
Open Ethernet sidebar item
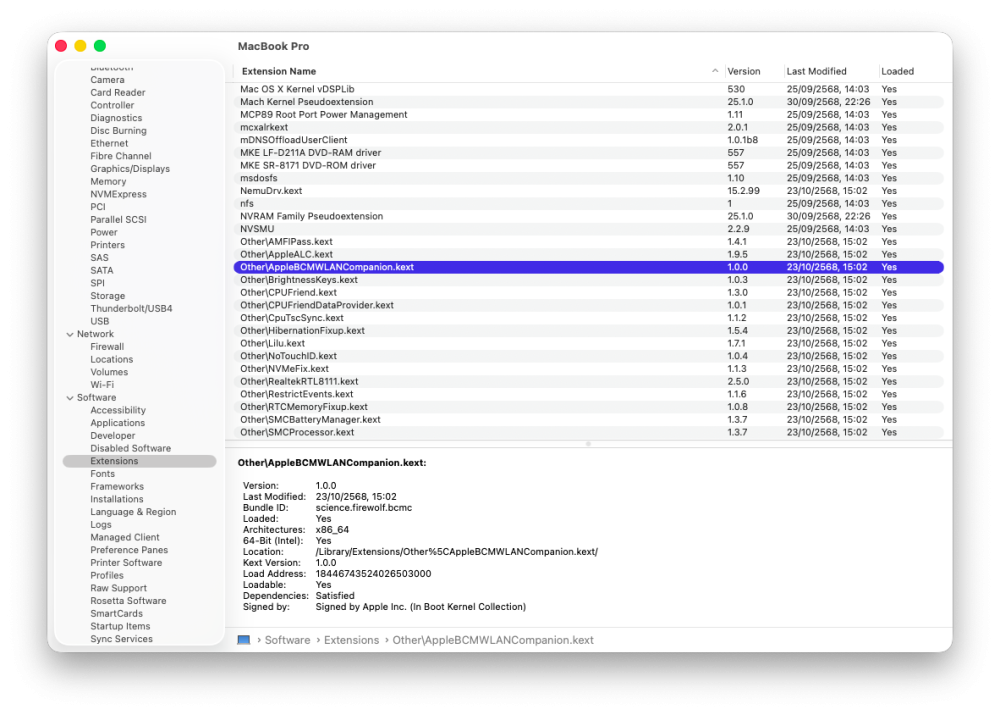pos(109,144)
